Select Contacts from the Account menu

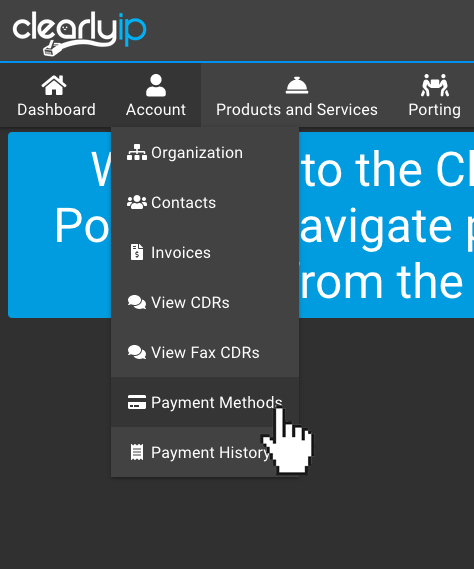(x=205, y=202)
